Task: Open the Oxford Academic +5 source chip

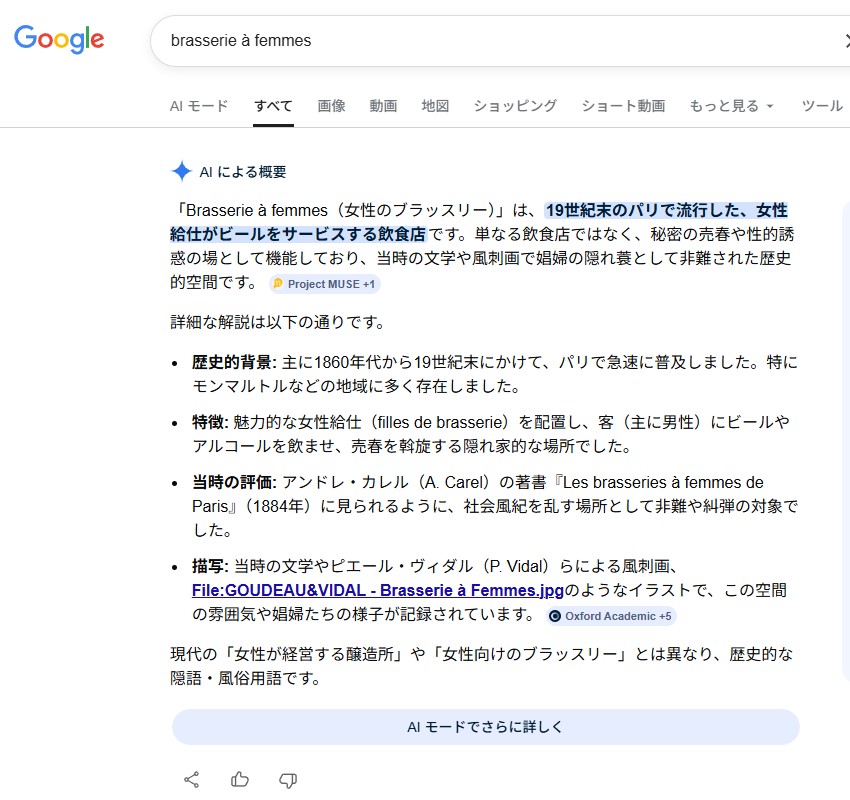Action: coord(610,616)
